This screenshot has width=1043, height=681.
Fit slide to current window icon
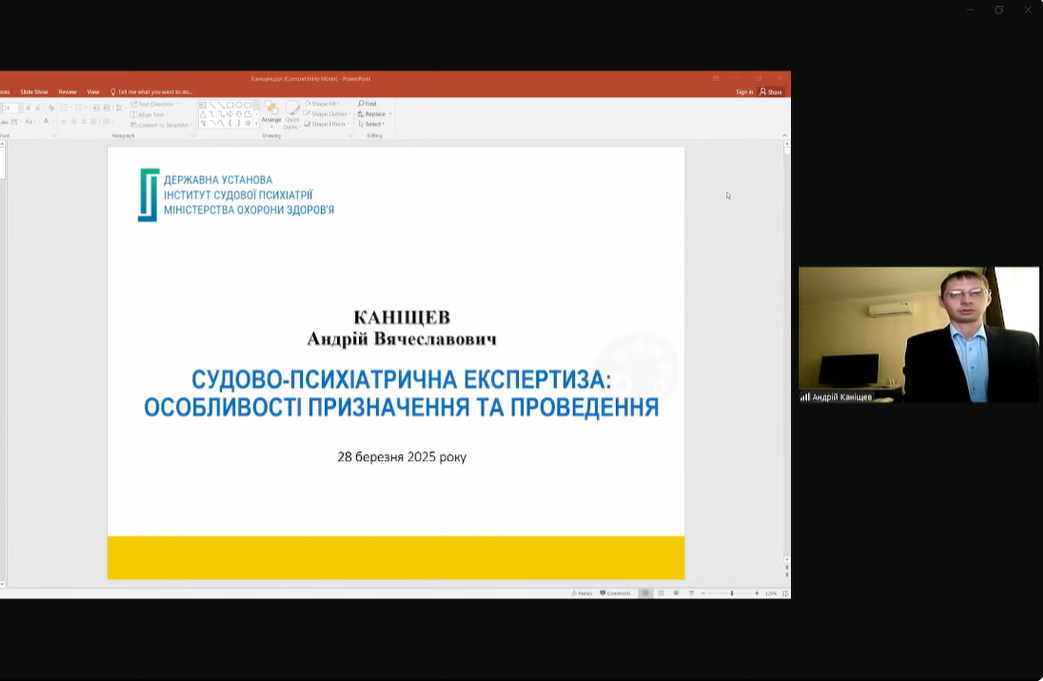point(786,593)
